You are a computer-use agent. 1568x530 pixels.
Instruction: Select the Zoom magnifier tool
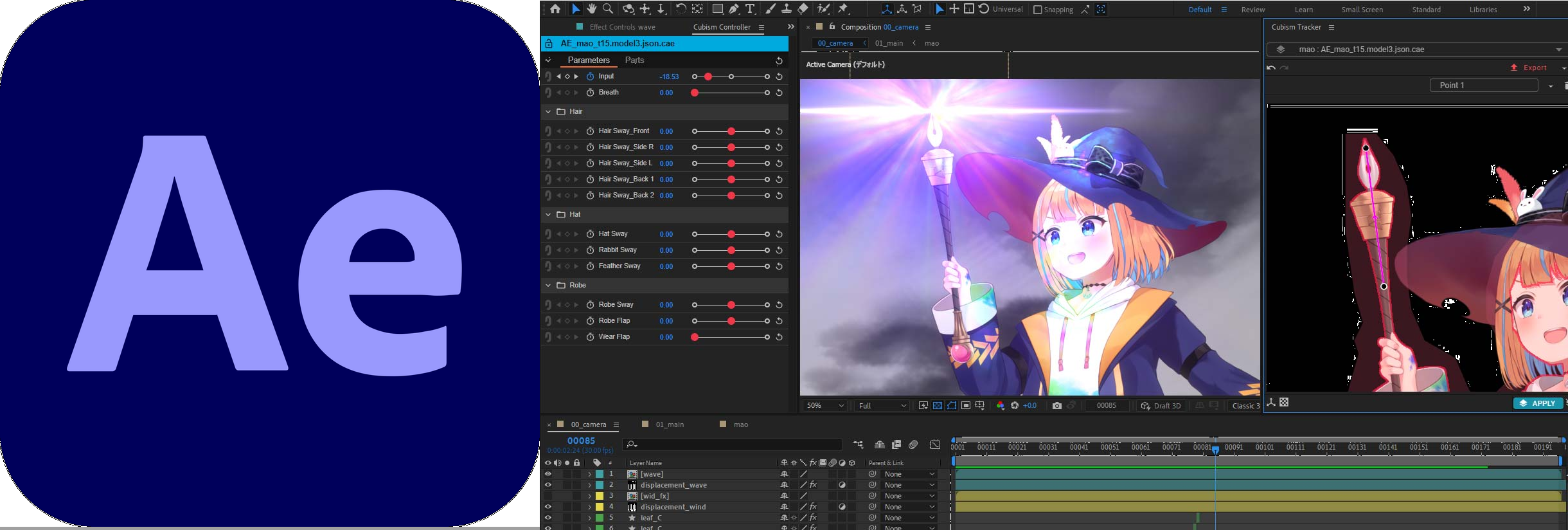click(x=608, y=9)
